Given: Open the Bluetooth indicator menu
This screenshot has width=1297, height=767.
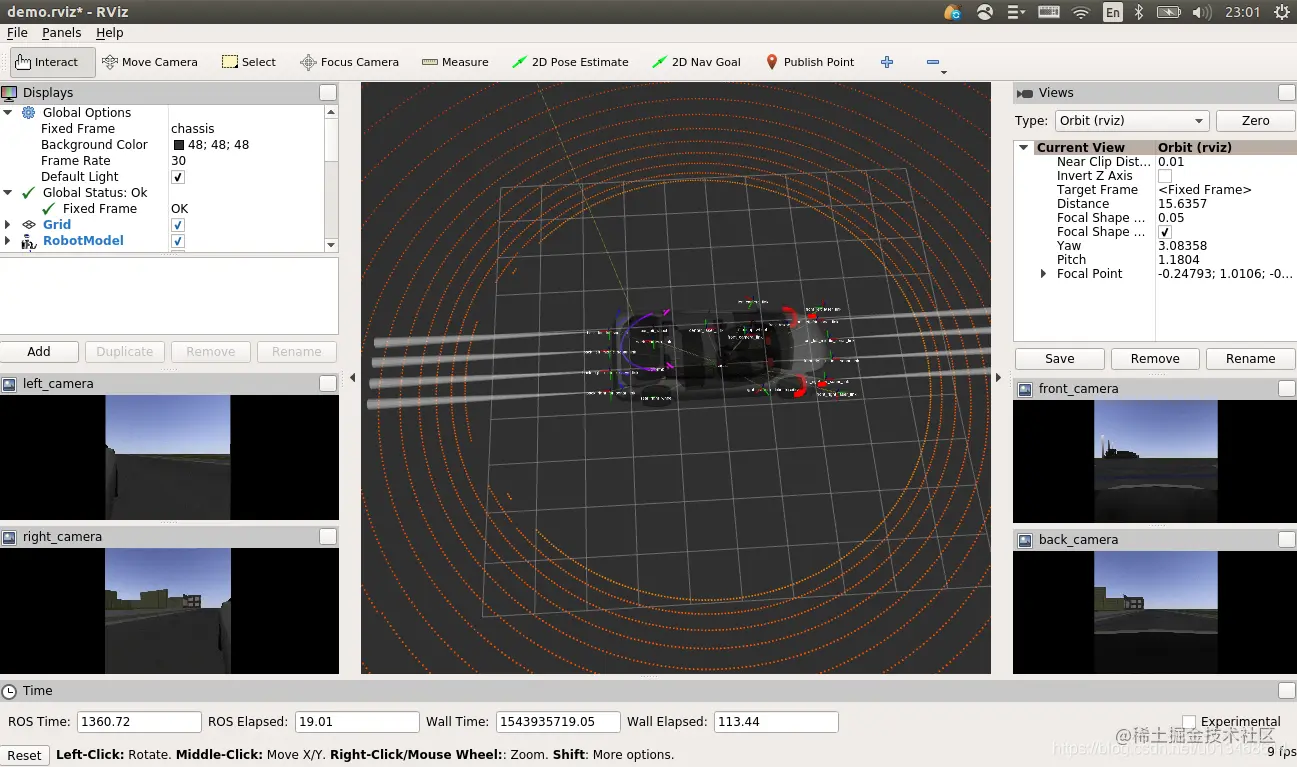Looking at the screenshot, I should pyautogui.click(x=1139, y=12).
